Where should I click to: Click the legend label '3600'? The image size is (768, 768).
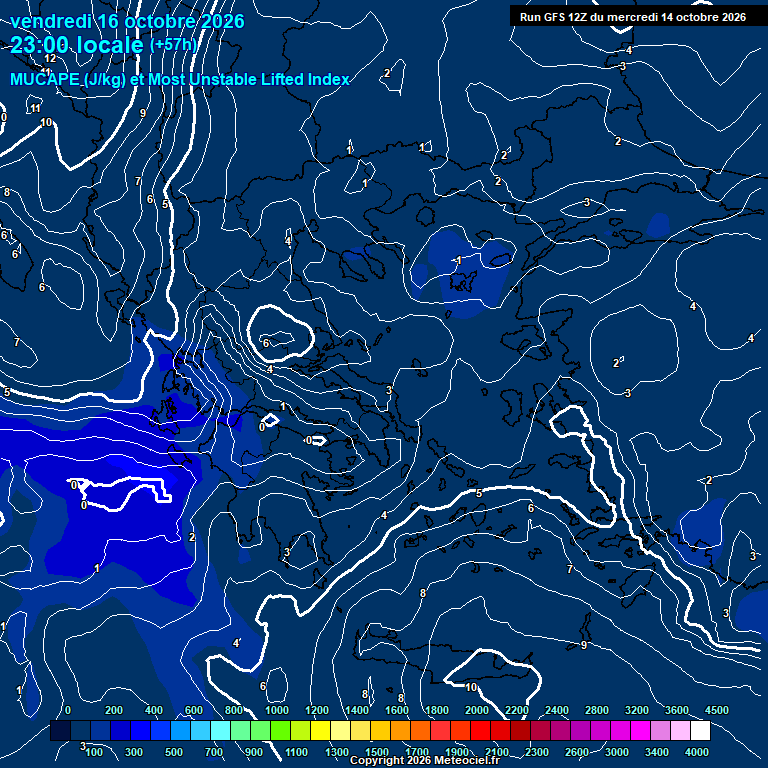[x=676, y=710]
